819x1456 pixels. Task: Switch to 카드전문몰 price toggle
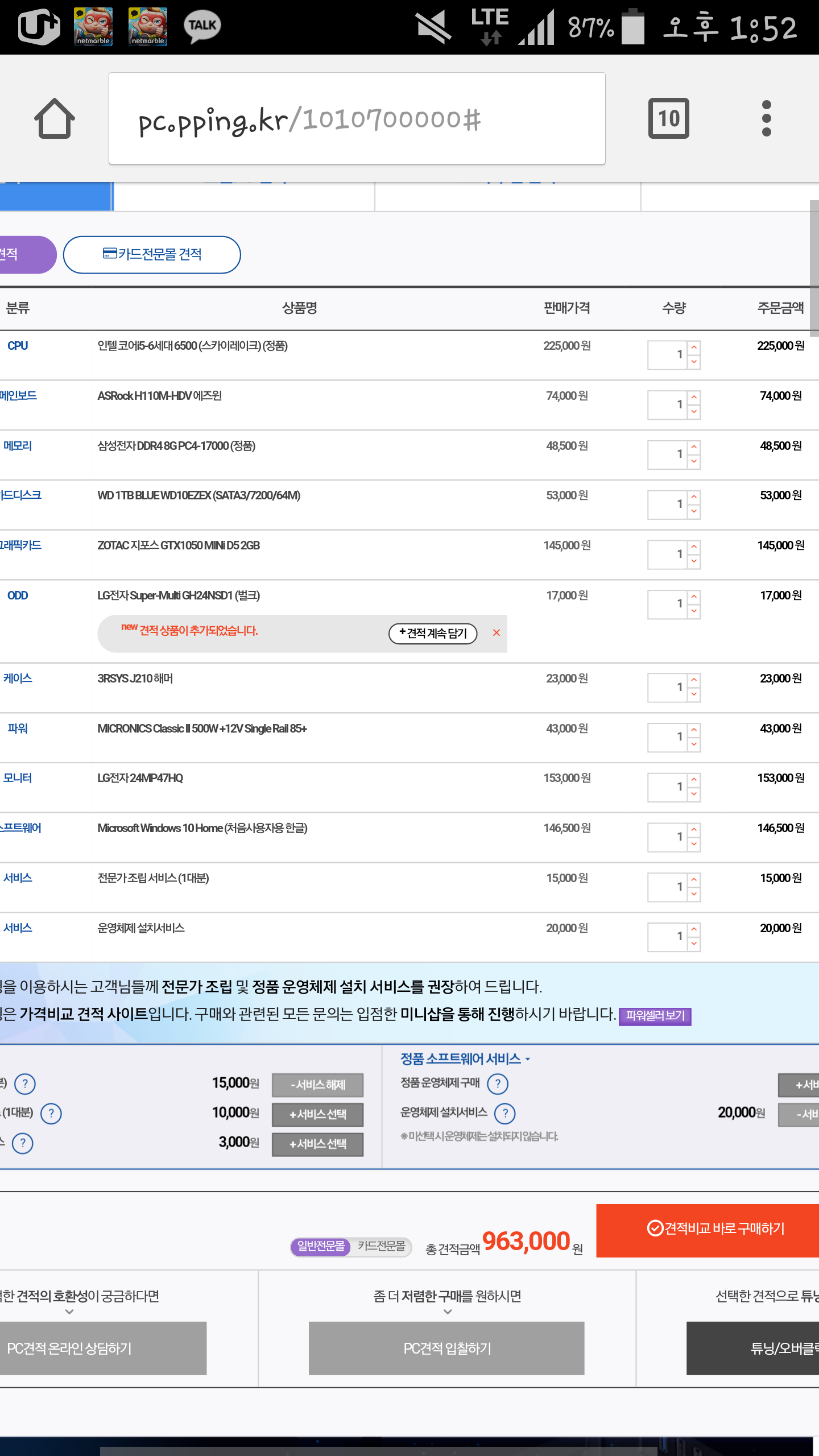(381, 1246)
